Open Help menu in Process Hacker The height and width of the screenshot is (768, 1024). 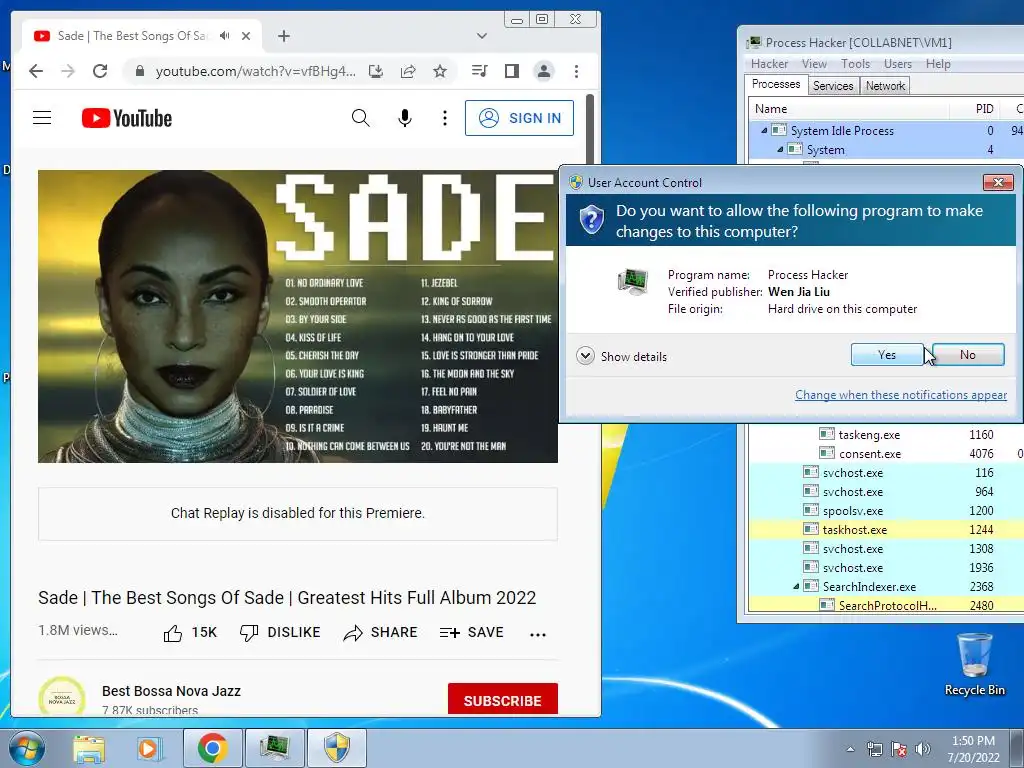(x=938, y=63)
